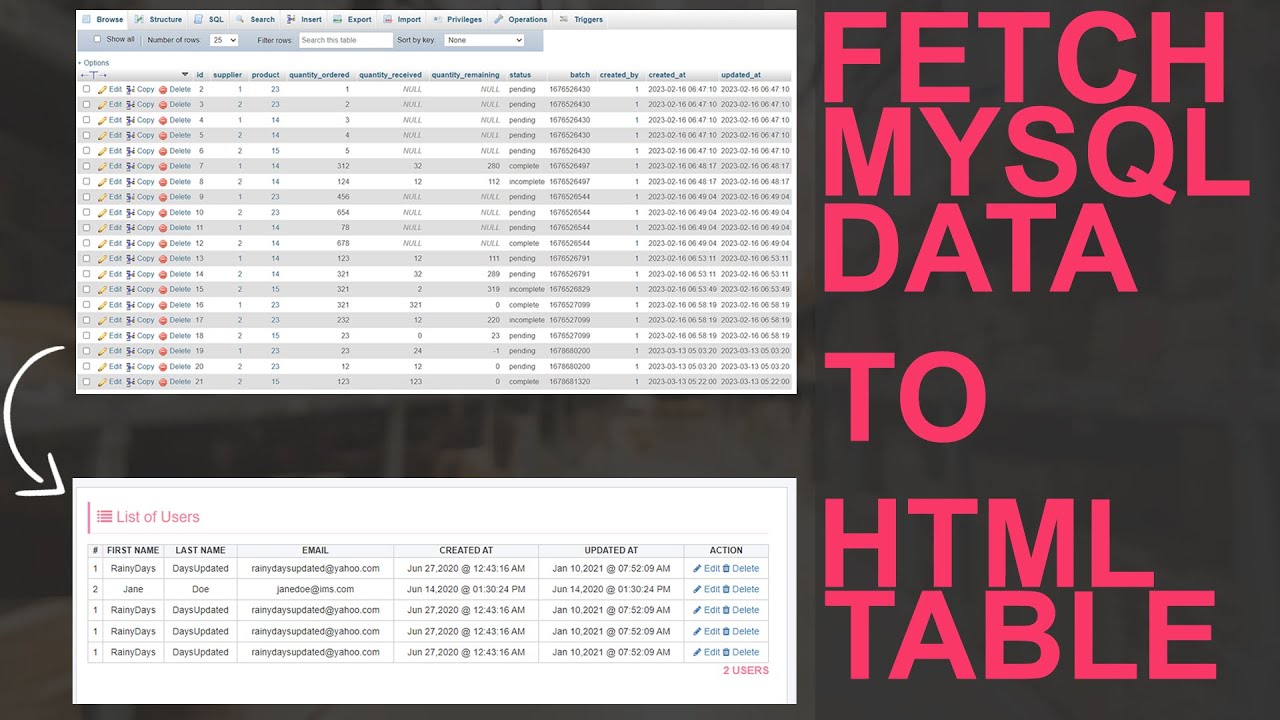
Task: Click the janedoe@ims.com email cell
Action: coord(315,589)
